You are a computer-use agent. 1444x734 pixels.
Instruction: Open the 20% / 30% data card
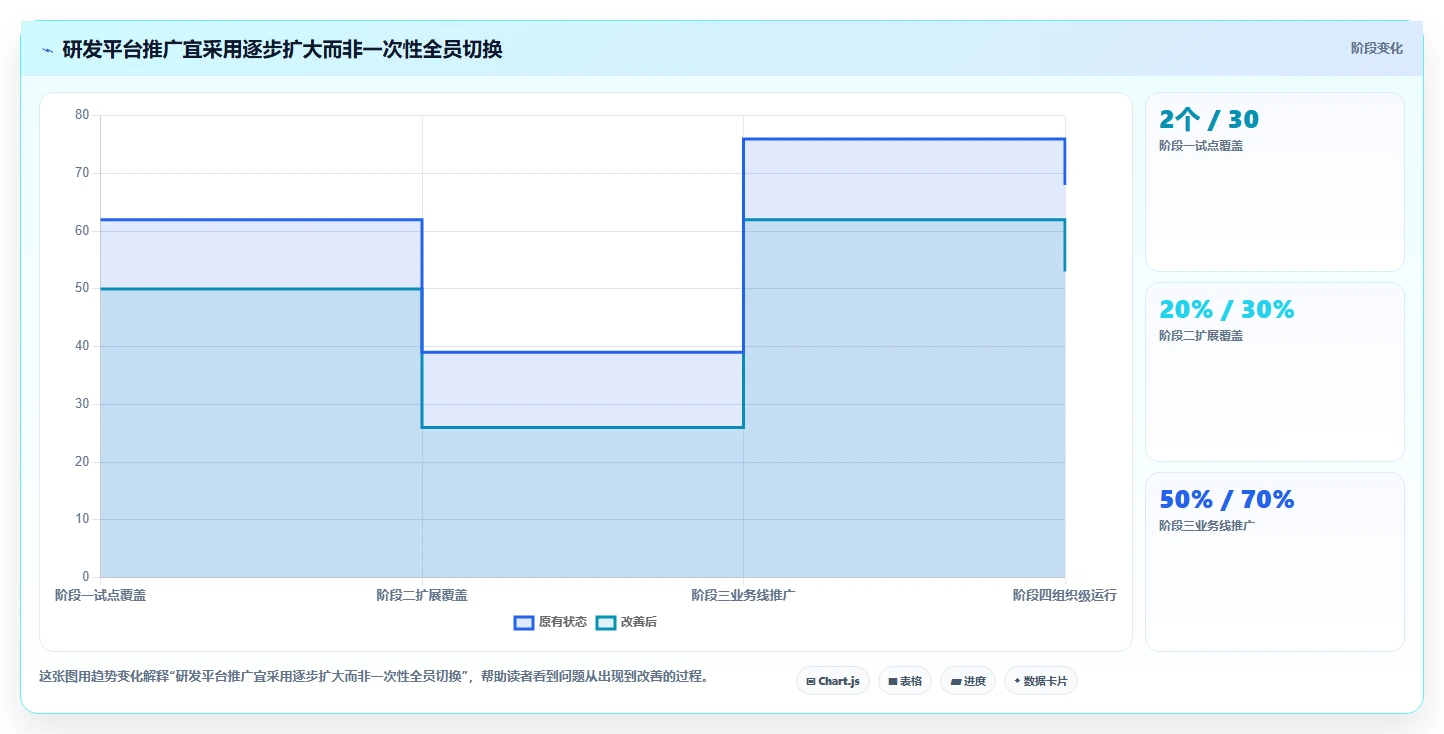[1275, 372]
